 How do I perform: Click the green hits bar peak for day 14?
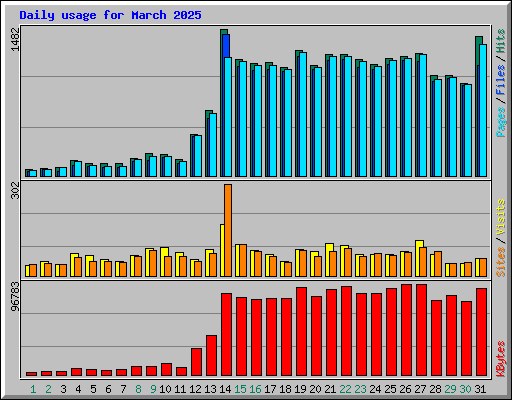point(224,32)
